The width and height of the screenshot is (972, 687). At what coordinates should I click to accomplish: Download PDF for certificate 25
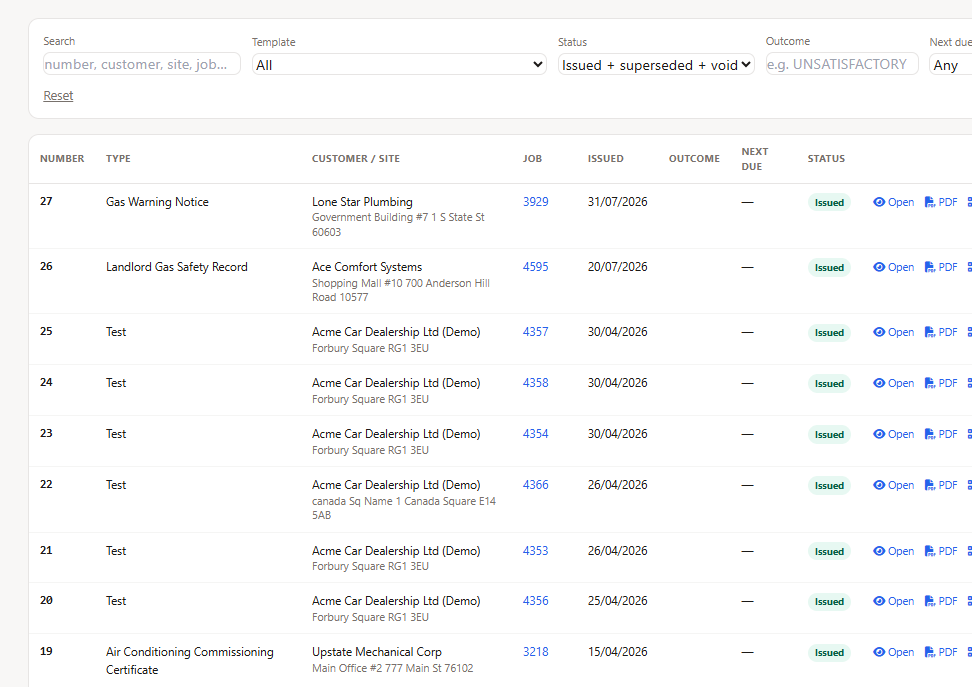click(x=940, y=332)
